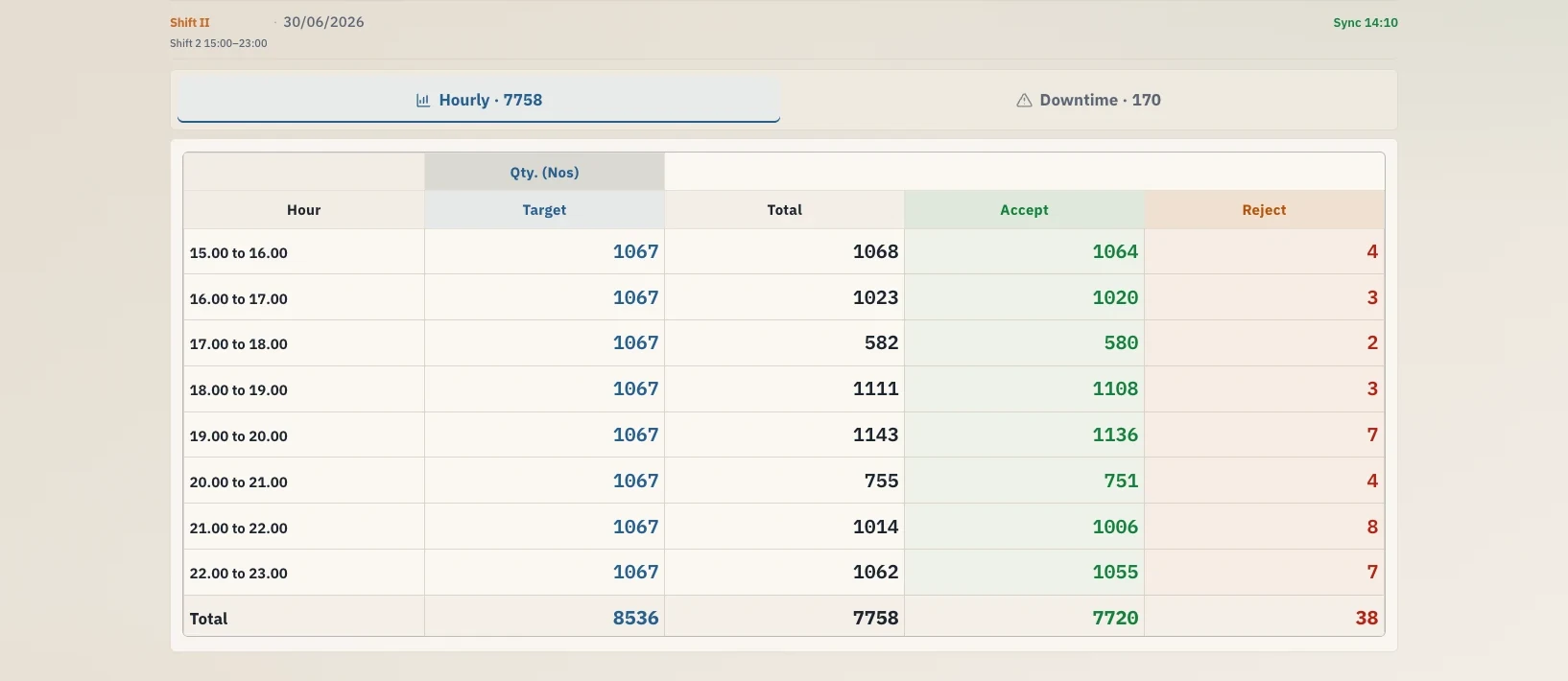Click reject value 4 in 15.00 to 16.00 row
This screenshot has height=681, width=1568.
click(x=1372, y=251)
